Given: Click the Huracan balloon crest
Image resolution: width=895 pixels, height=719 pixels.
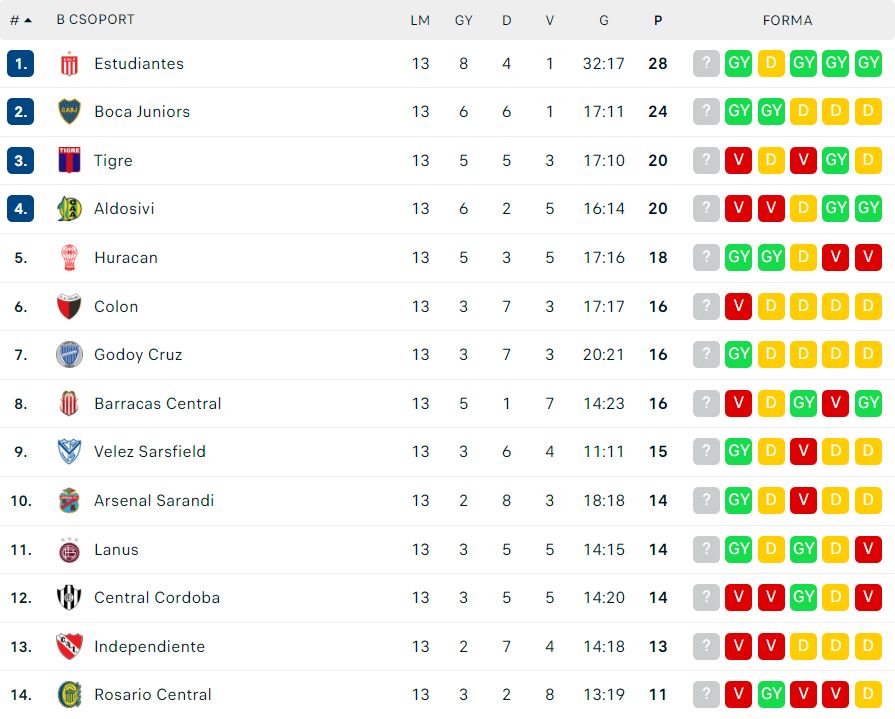Looking at the screenshot, I should tap(69, 258).
